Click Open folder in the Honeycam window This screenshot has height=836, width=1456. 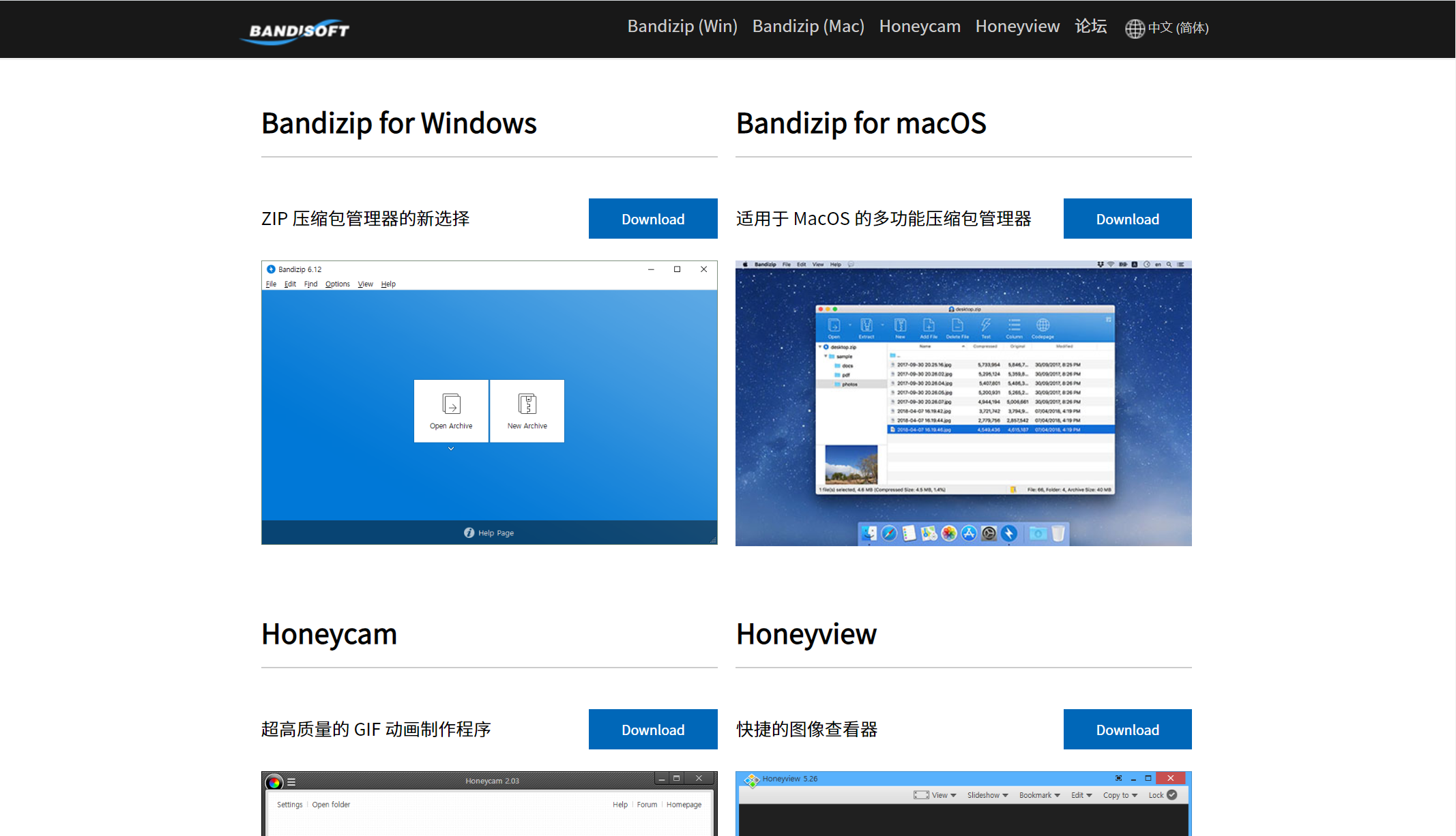pyautogui.click(x=331, y=805)
